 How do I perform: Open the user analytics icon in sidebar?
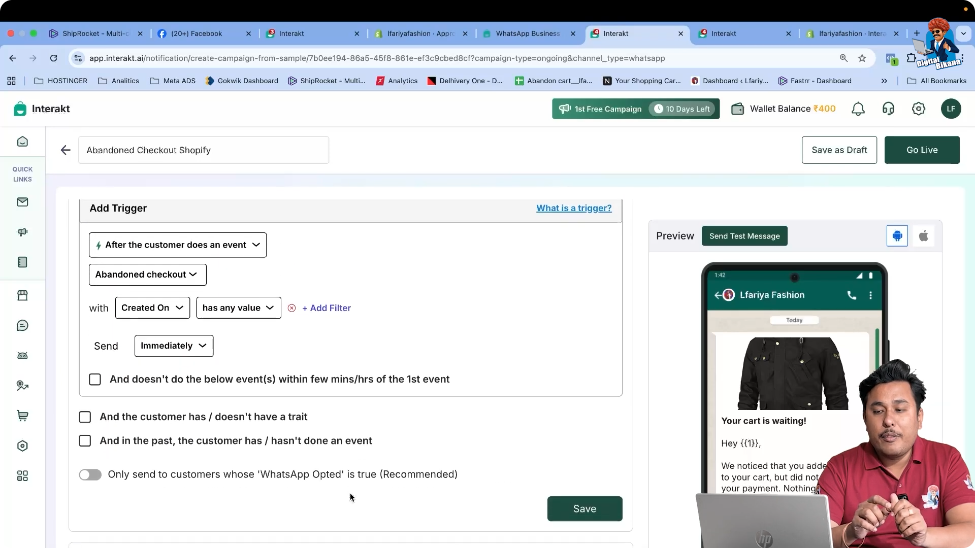click(22, 386)
